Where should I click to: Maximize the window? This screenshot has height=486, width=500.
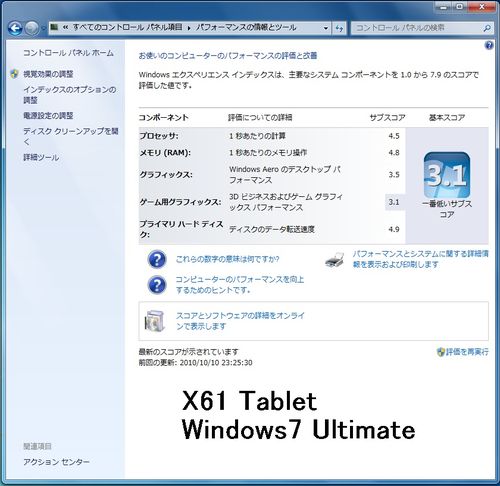pos(460,7)
